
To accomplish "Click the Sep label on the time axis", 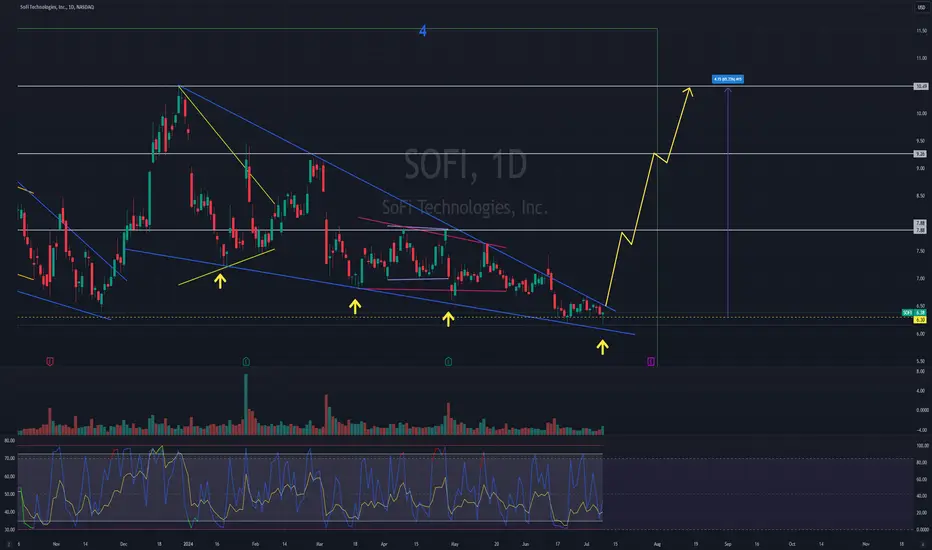I will click(x=728, y=544).
